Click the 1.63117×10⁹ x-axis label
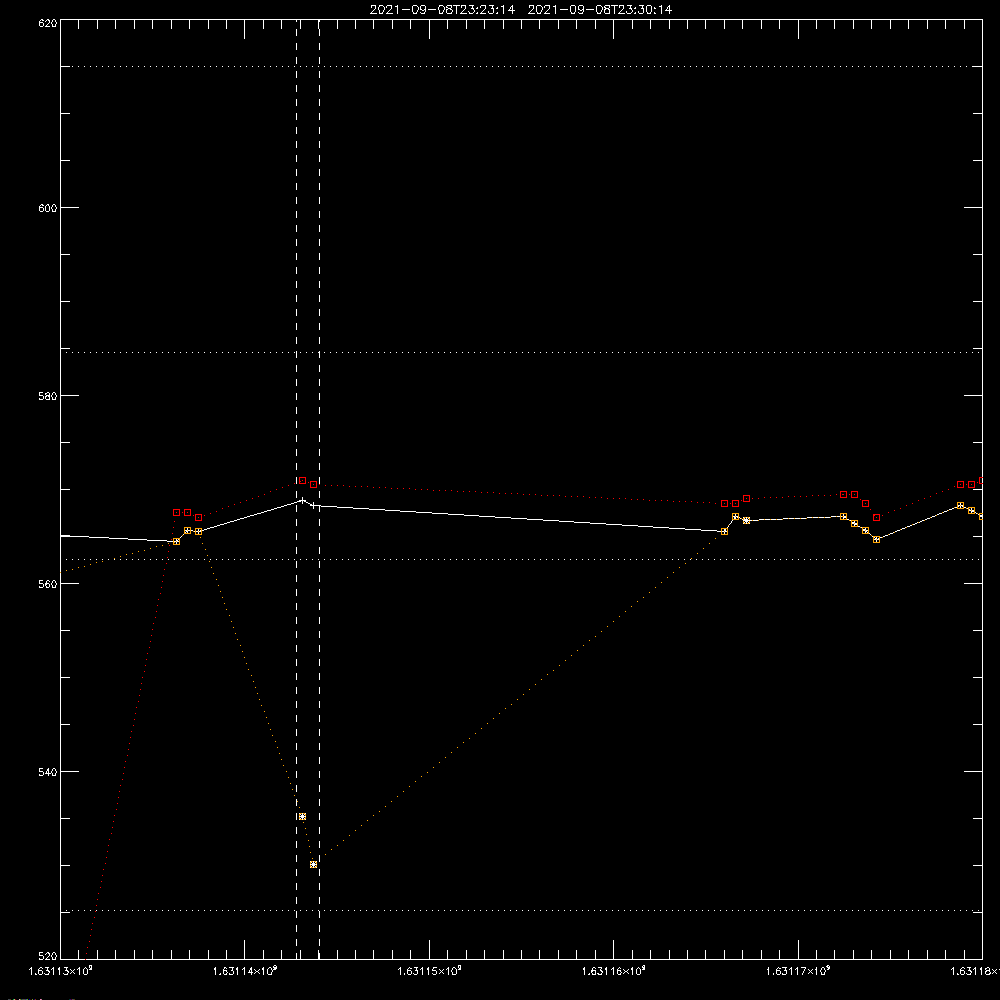1000x1000 pixels. tap(798, 971)
